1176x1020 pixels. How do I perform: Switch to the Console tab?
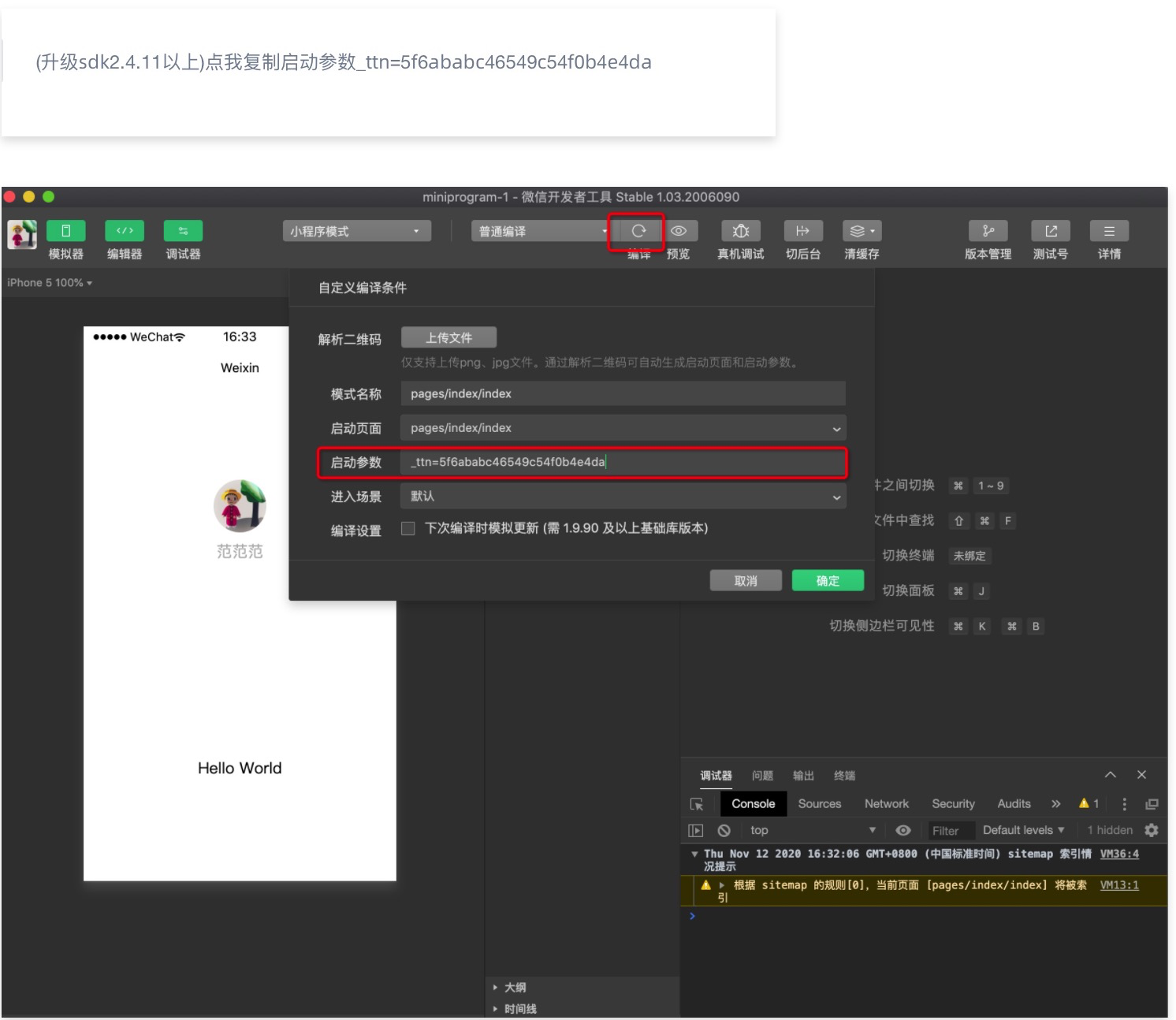point(754,804)
